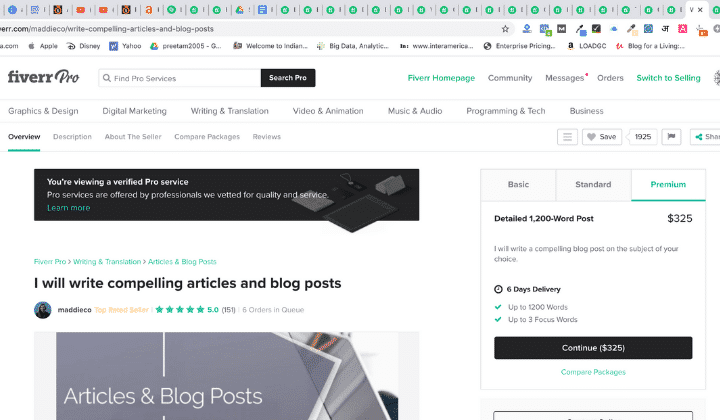Click the fiverr Pro logo
720x420 pixels.
point(44,77)
